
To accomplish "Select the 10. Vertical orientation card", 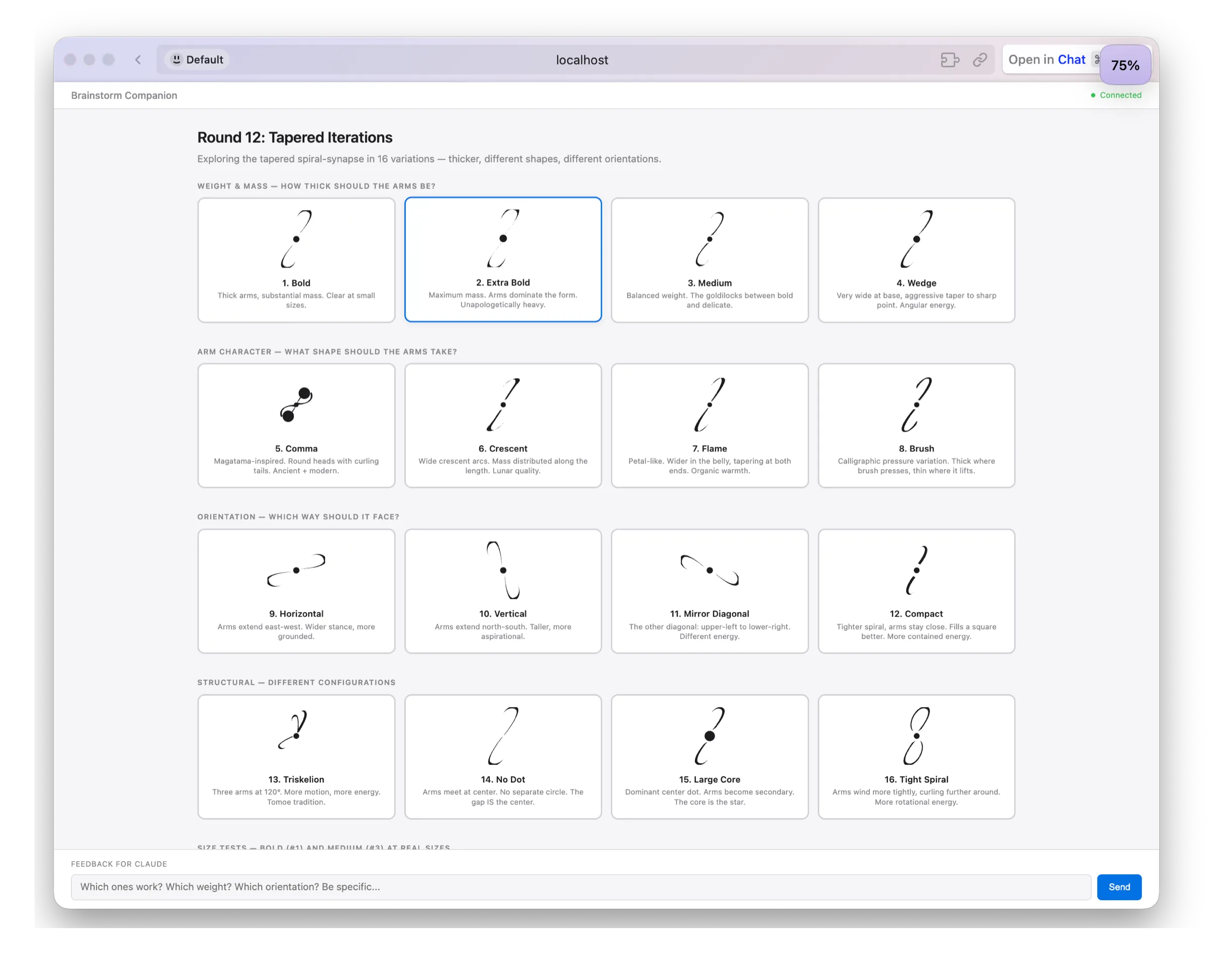I will click(503, 591).
